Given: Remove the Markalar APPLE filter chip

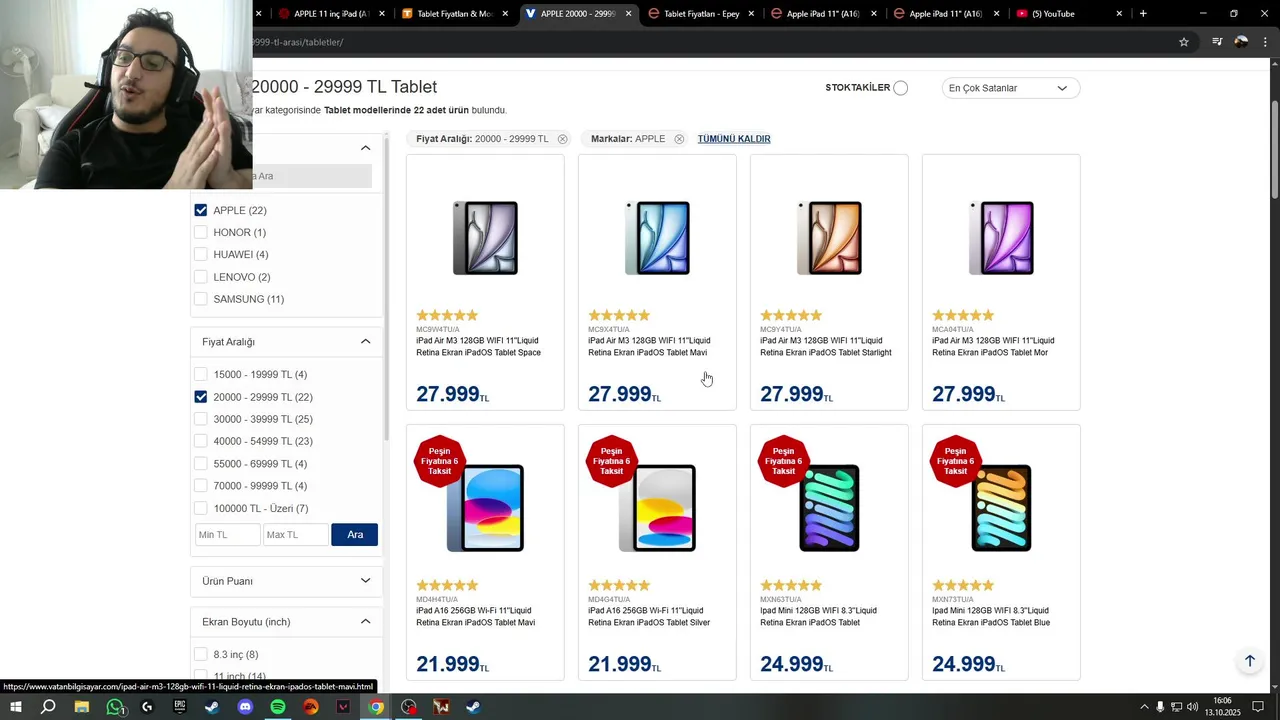Looking at the screenshot, I should pyautogui.click(x=679, y=139).
